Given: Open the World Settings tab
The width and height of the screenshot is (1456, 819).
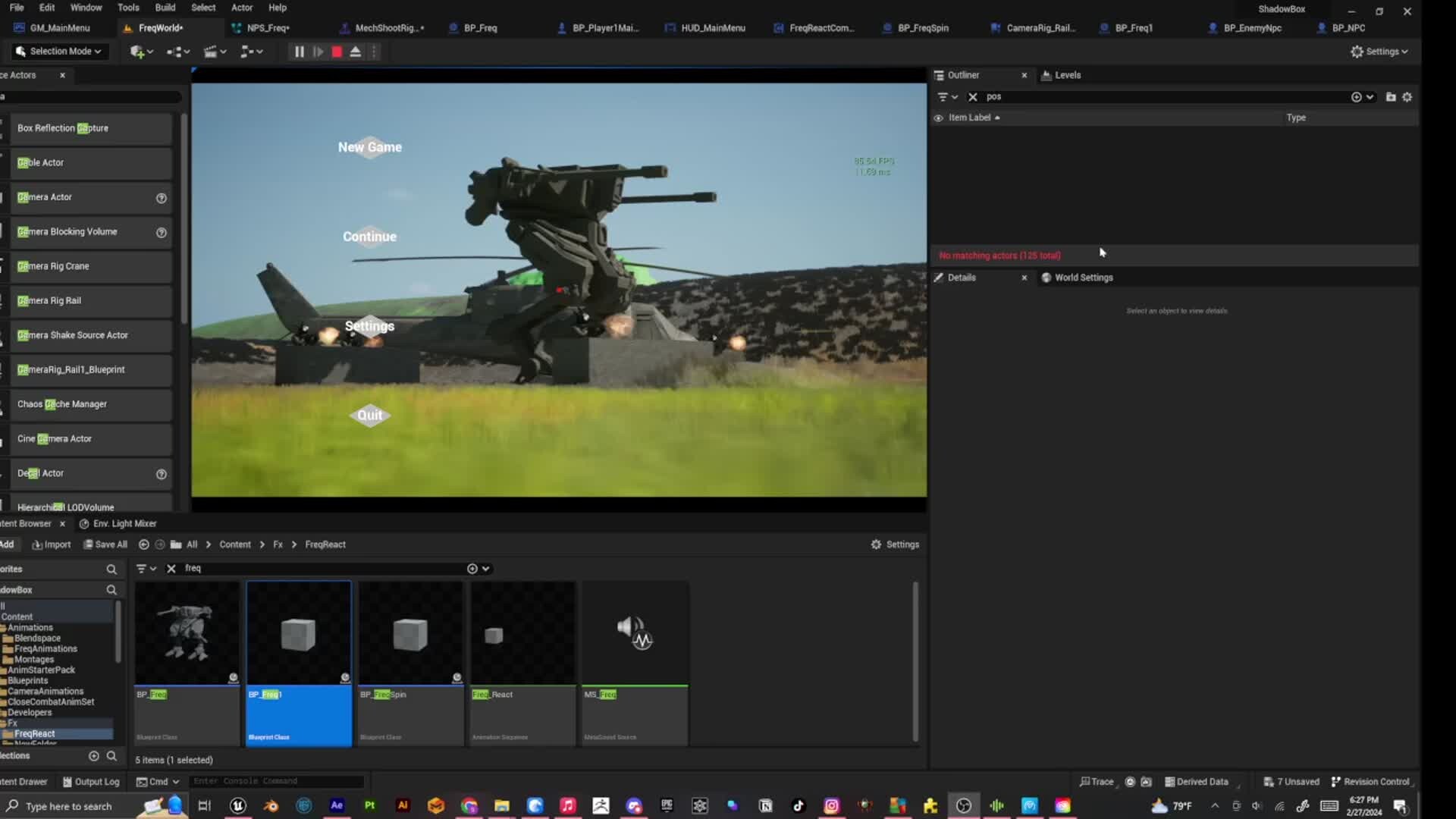Looking at the screenshot, I should [x=1083, y=277].
